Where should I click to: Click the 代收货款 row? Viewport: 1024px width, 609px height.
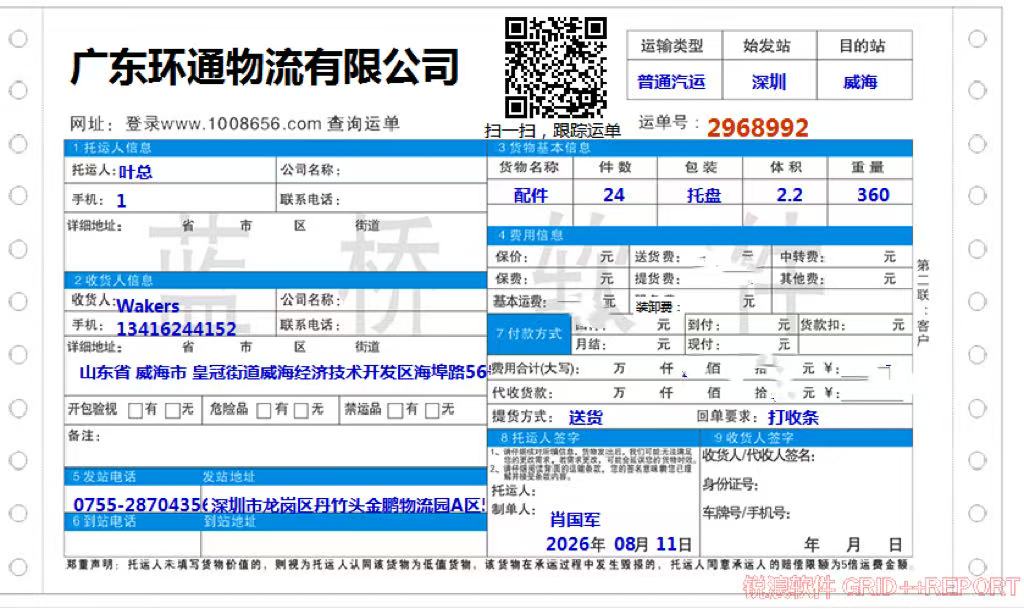(x=699, y=393)
